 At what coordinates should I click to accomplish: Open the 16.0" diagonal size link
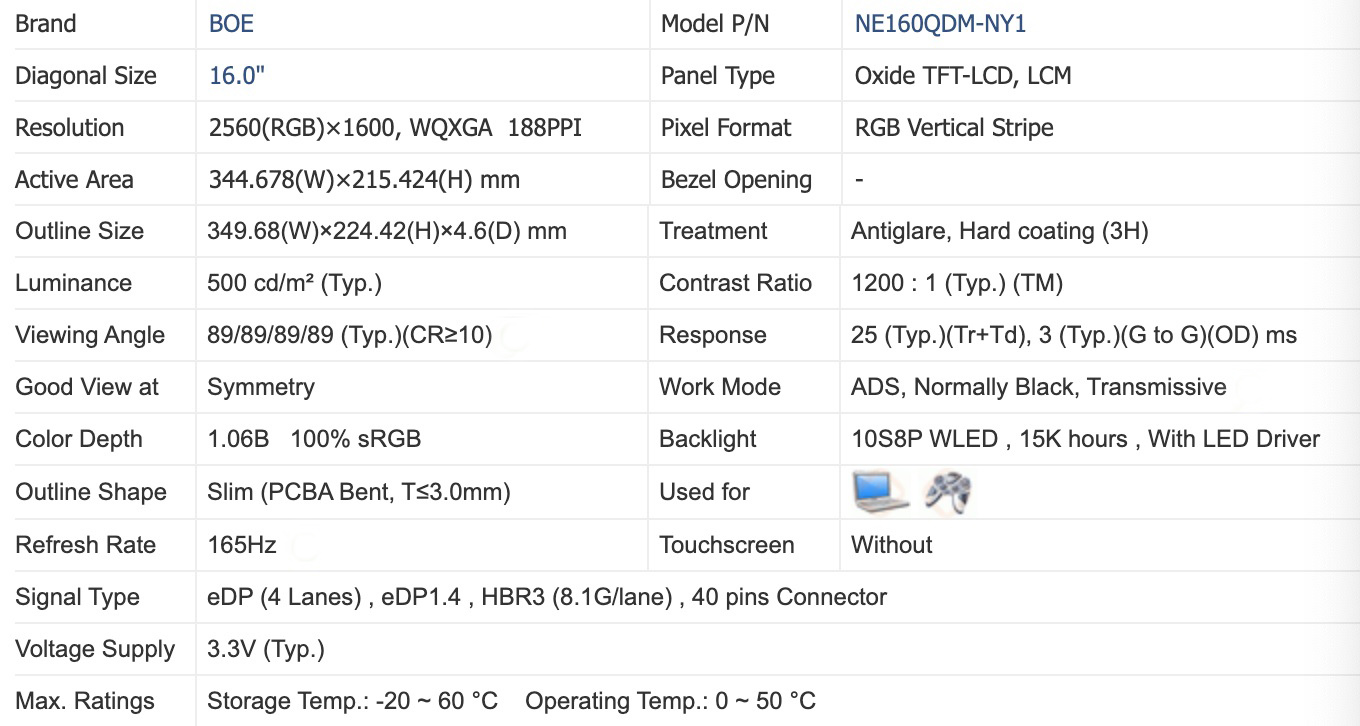tap(237, 76)
